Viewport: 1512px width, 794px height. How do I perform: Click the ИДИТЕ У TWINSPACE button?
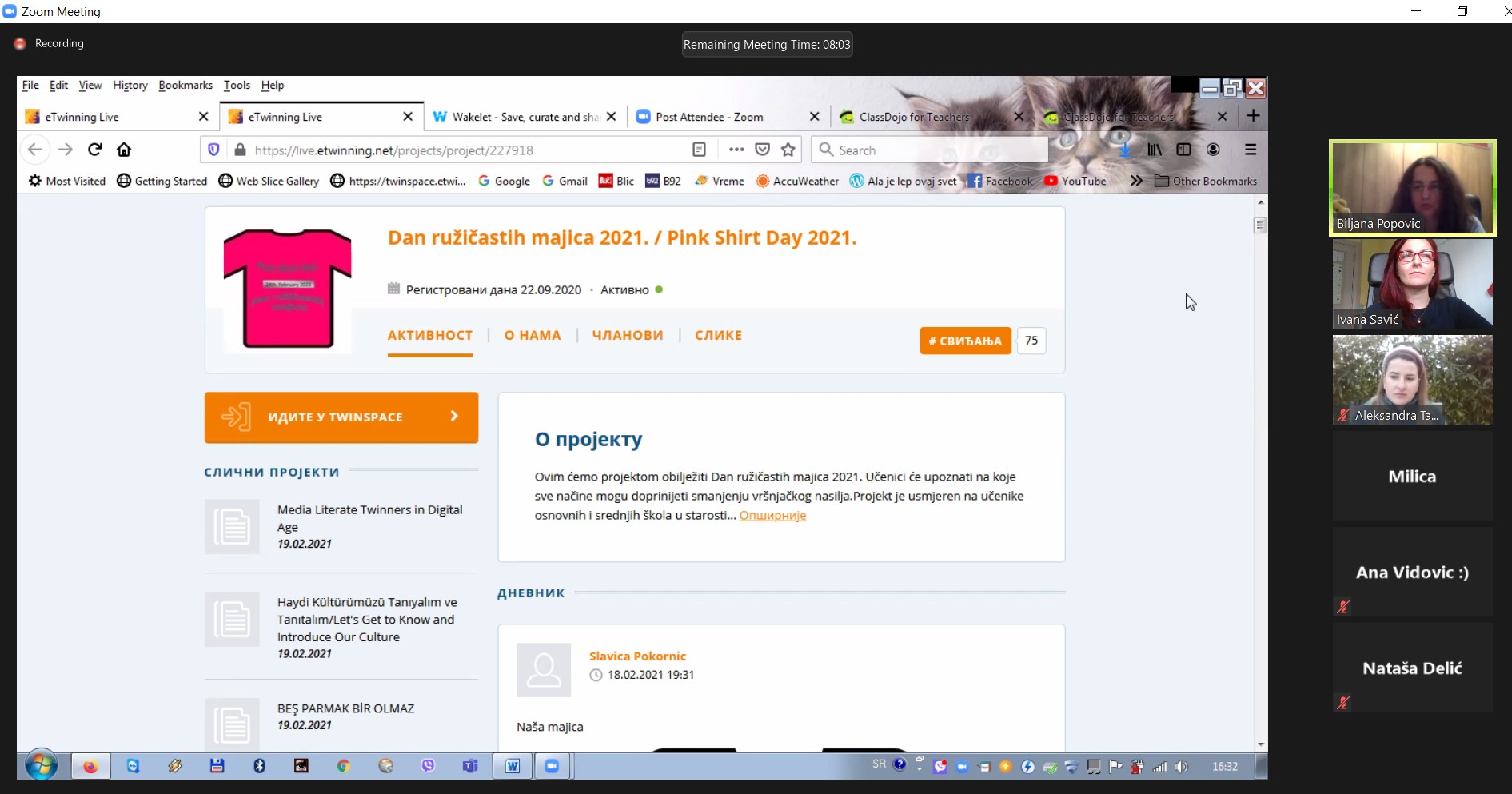341,417
